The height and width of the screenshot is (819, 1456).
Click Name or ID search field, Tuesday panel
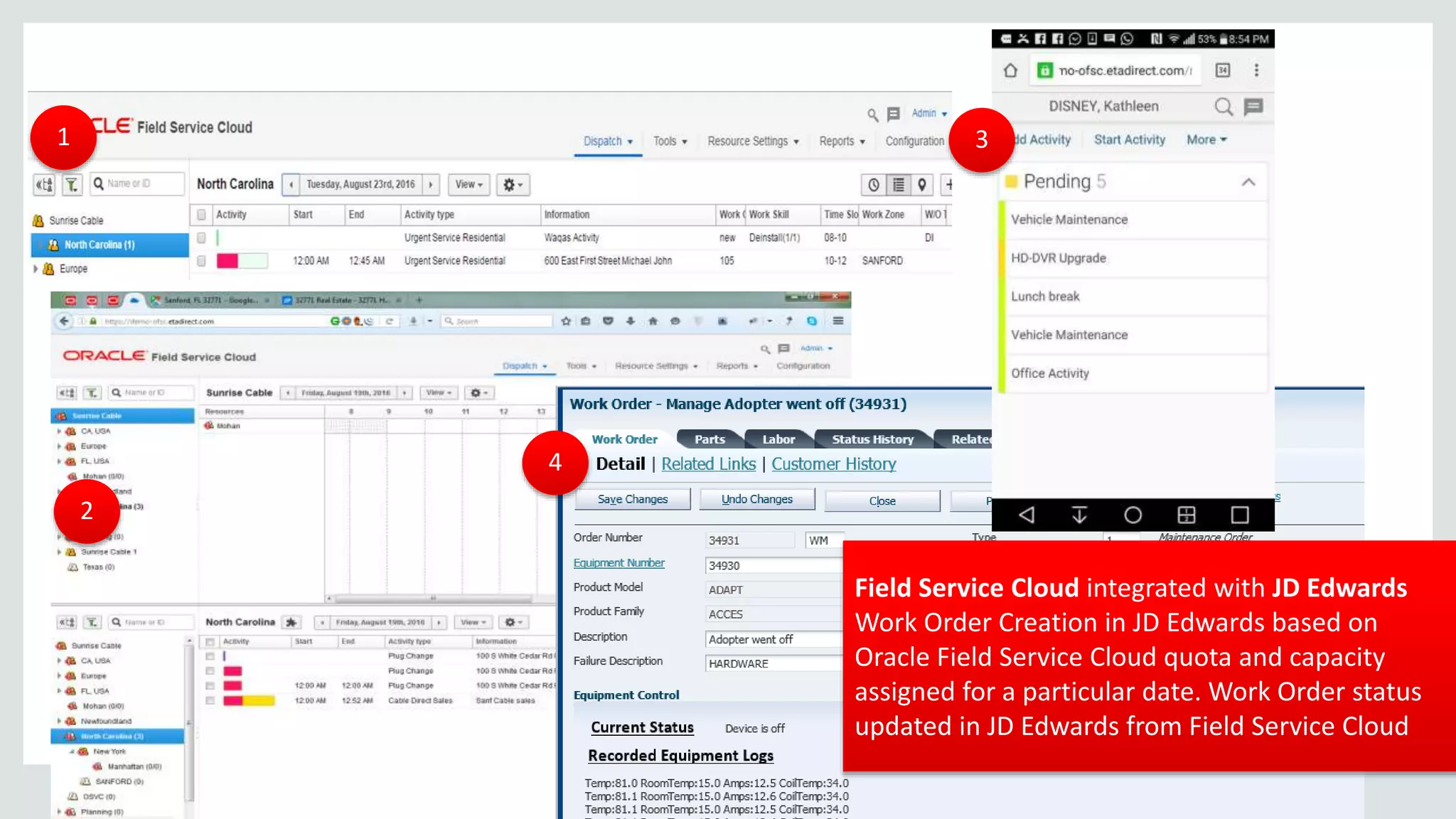pyautogui.click(x=137, y=184)
